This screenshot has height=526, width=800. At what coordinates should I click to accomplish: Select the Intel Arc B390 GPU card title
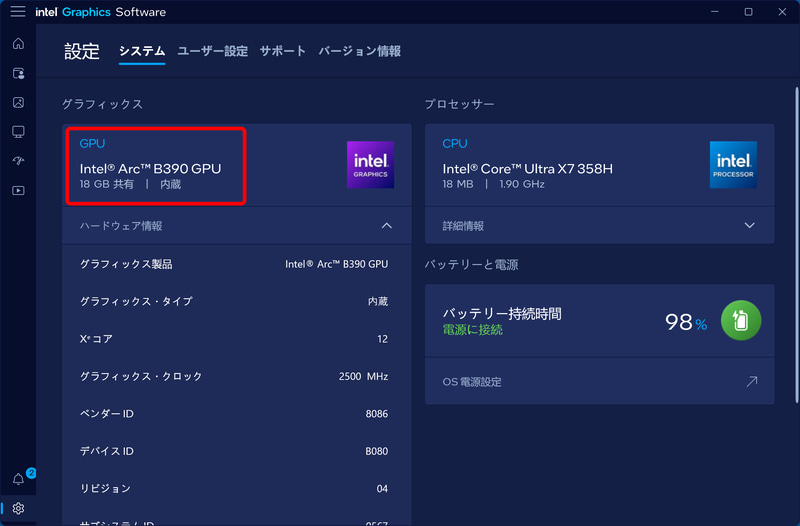(x=151, y=169)
